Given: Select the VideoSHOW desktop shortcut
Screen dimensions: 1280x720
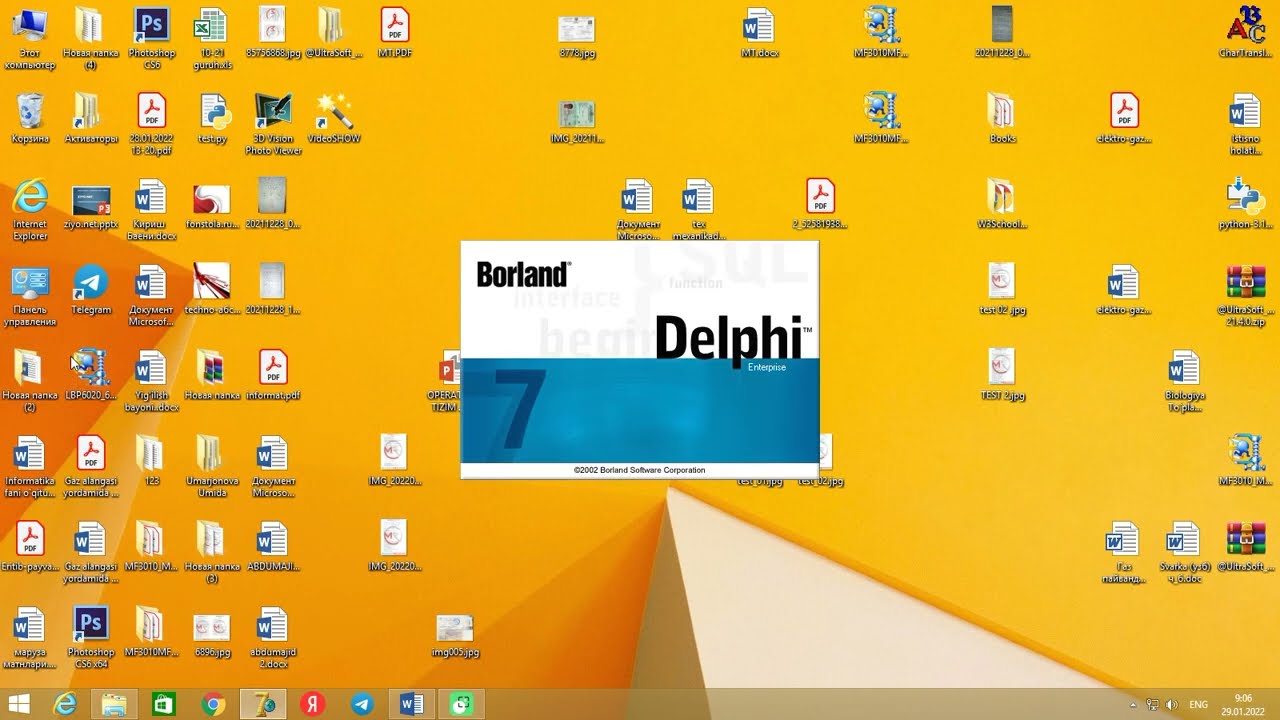Looking at the screenshot, I should 334,118.
